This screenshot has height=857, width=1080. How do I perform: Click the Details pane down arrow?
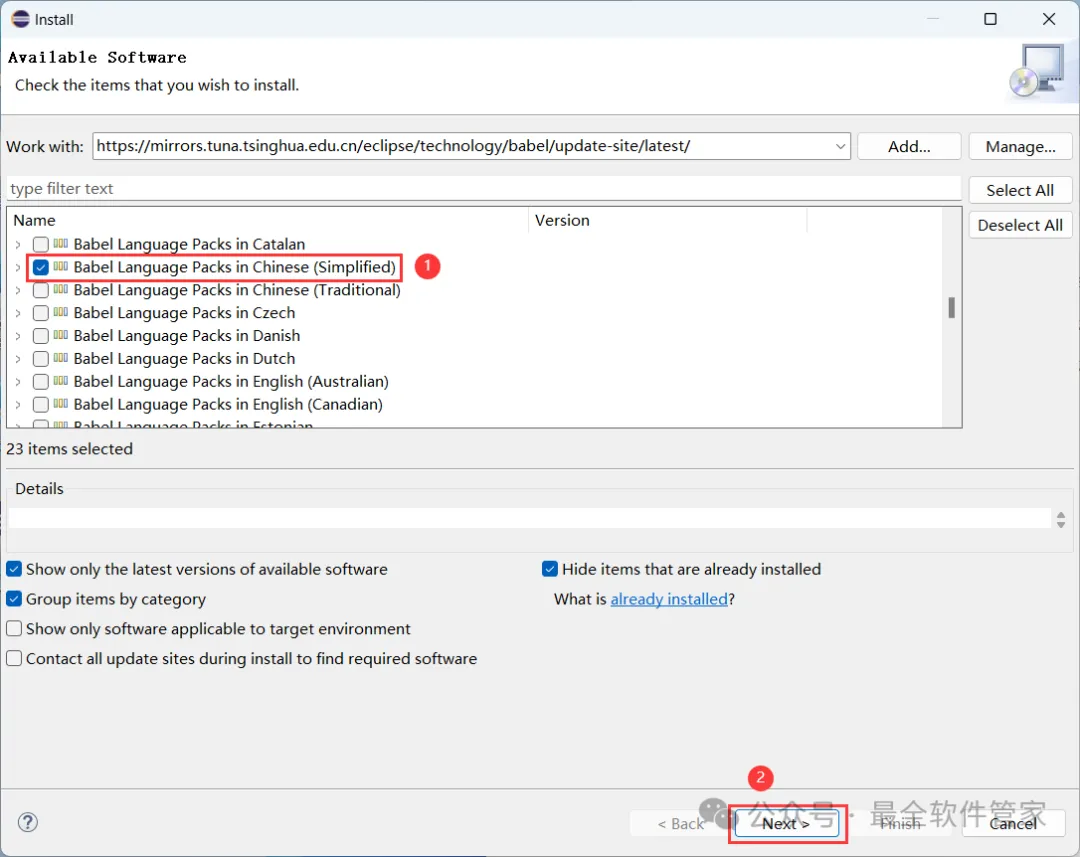[1061, 525]
